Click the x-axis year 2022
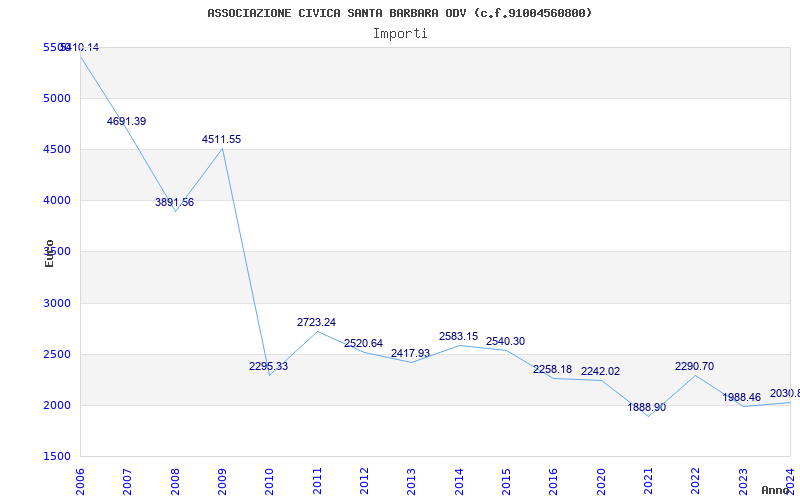800x500 pixels. (x=695, y=482)
